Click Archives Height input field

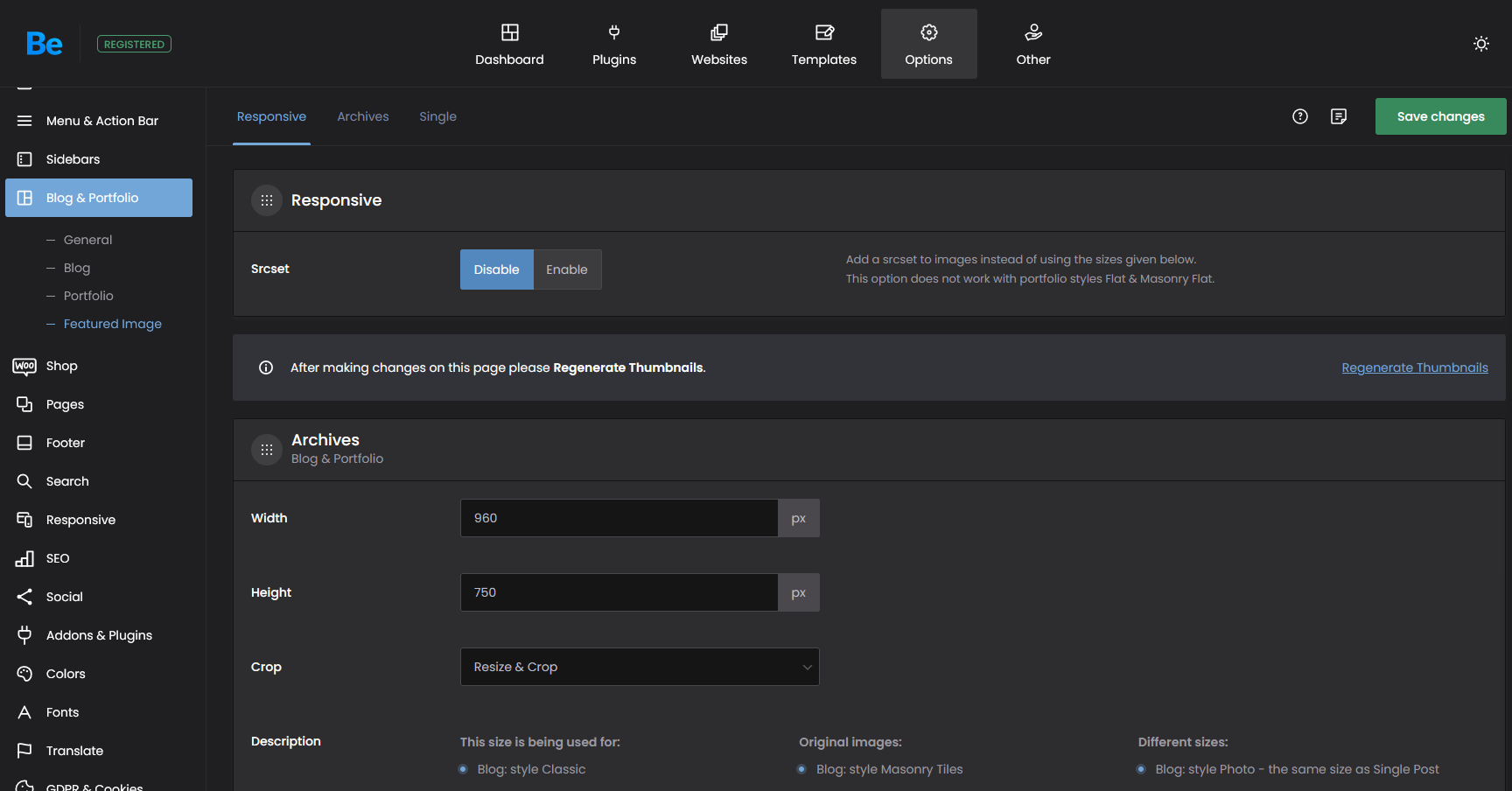[x=619, y=592]
